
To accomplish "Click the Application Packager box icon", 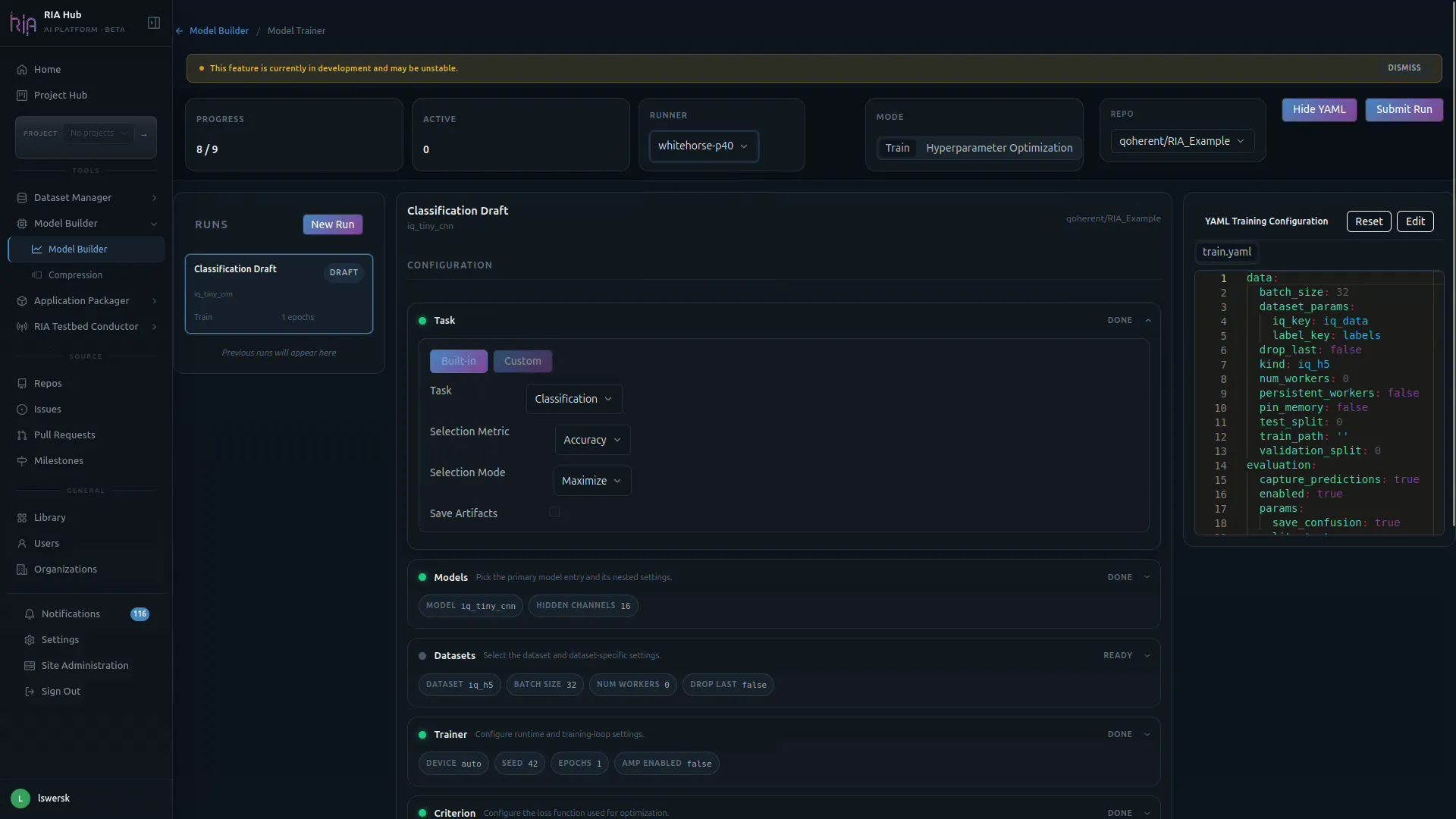I will [x=22, y=301].
